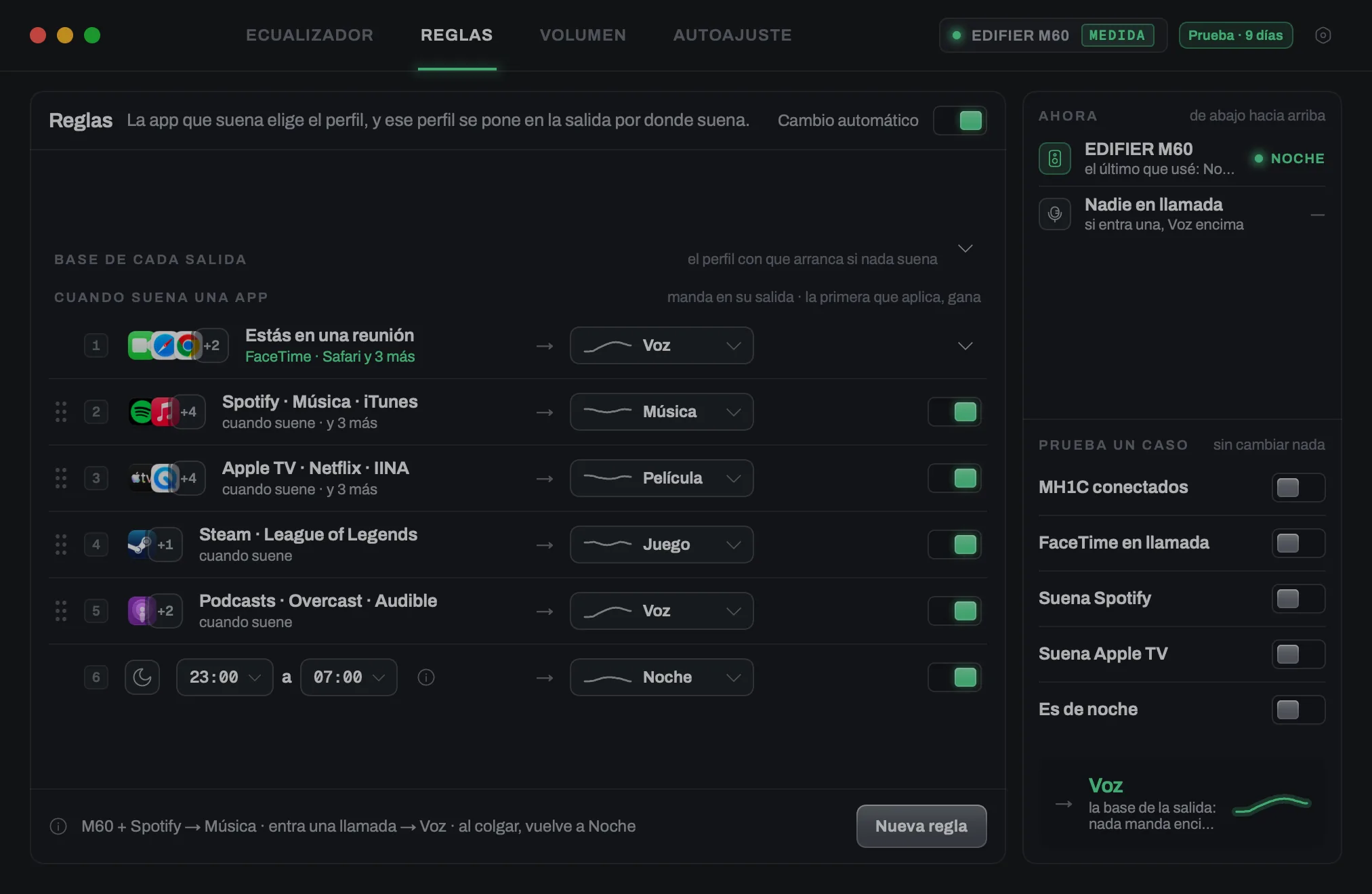Open Película profile dropdown
Viewport: 1372px width, 894px height.
(662, 478)
